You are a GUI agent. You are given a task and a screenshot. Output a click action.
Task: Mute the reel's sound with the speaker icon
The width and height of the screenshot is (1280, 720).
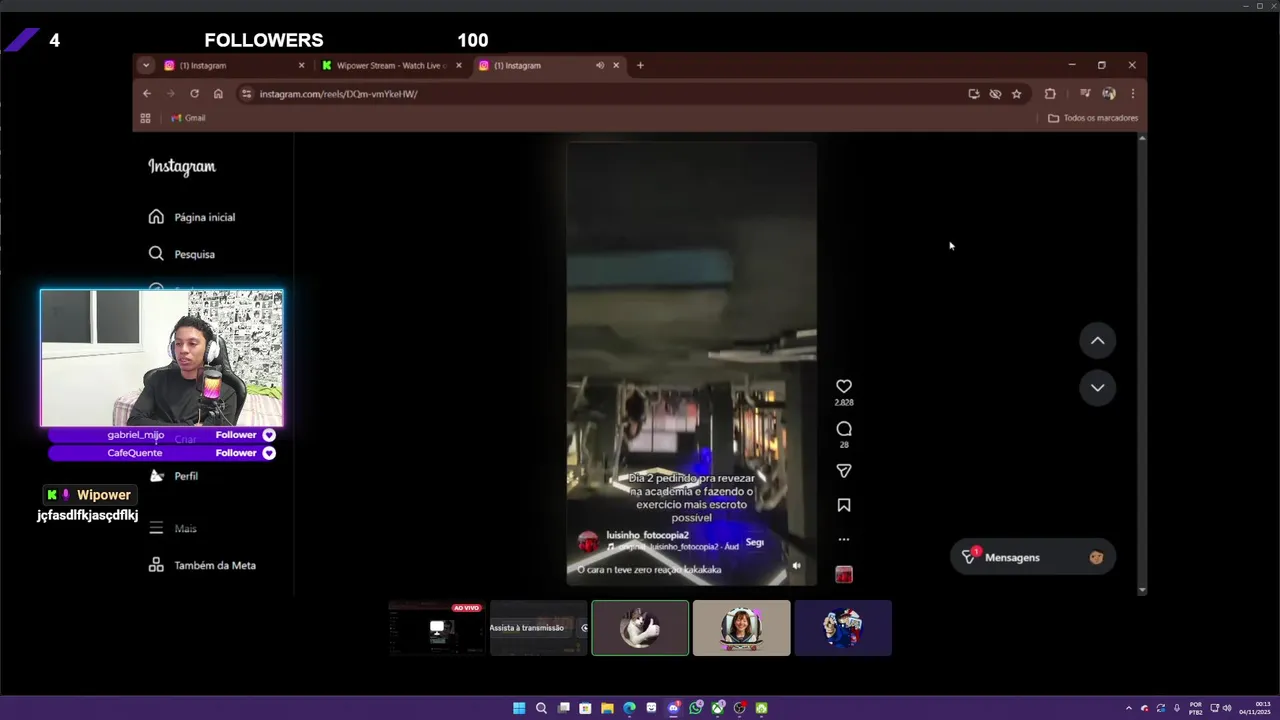coord(797,566)
